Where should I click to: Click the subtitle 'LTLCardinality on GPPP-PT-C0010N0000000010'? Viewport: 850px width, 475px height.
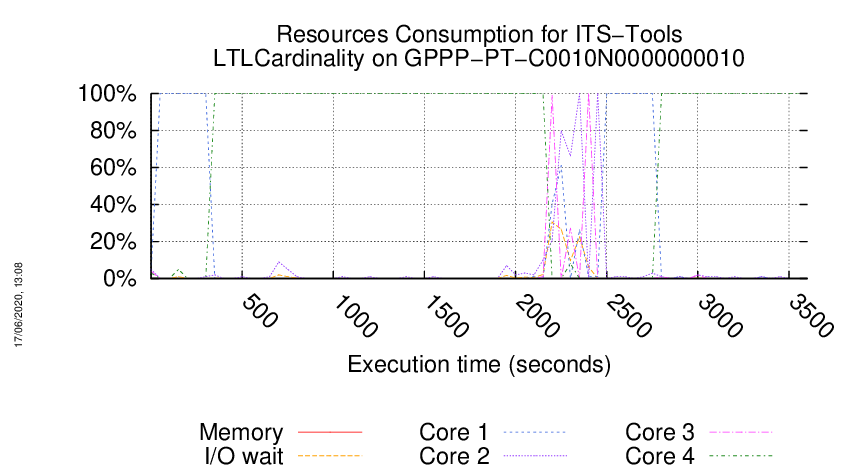click(479, 59)
